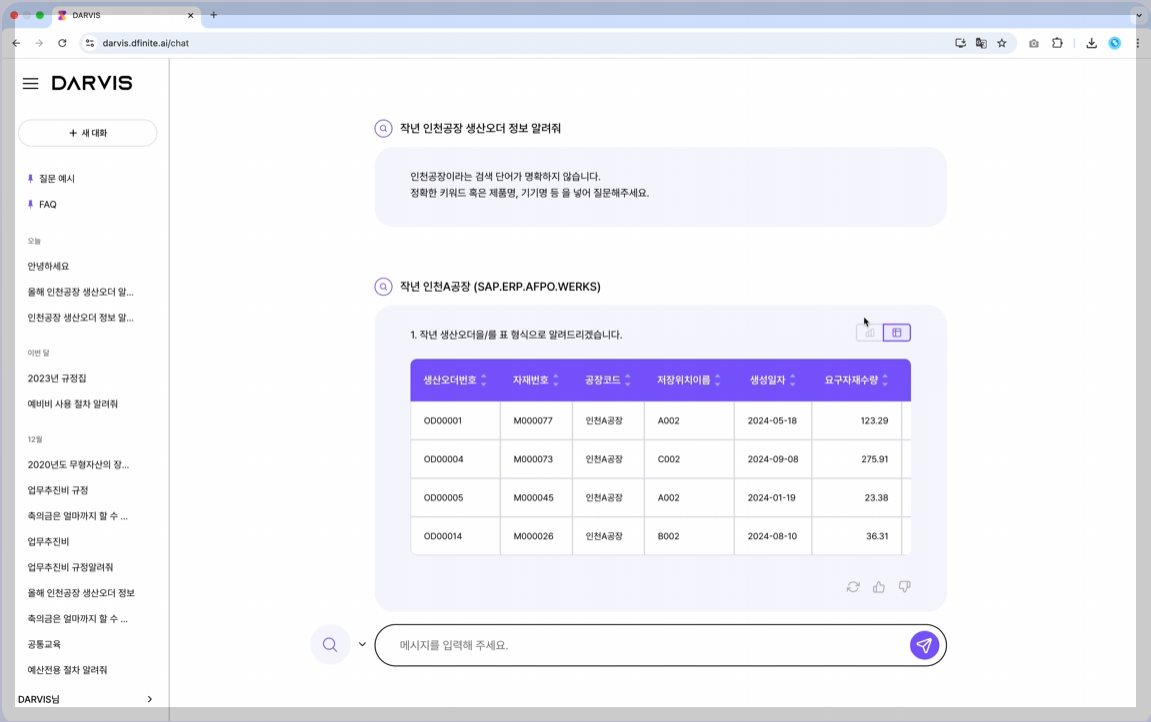Send the message with paper plane
1151x722 pixels.
(924, 645)
